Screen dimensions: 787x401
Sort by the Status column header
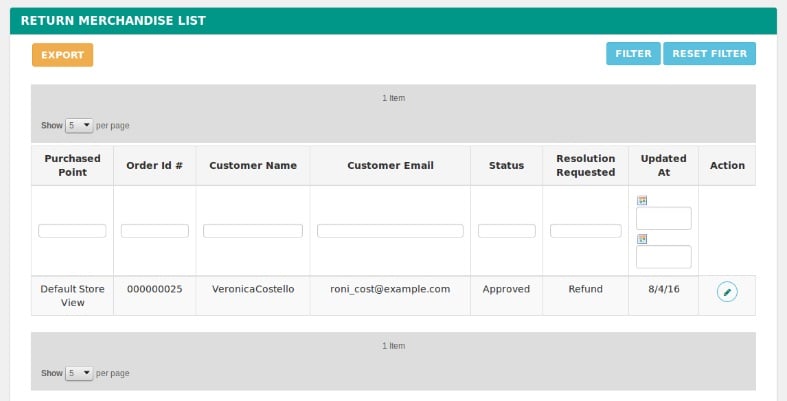[506, 165]
